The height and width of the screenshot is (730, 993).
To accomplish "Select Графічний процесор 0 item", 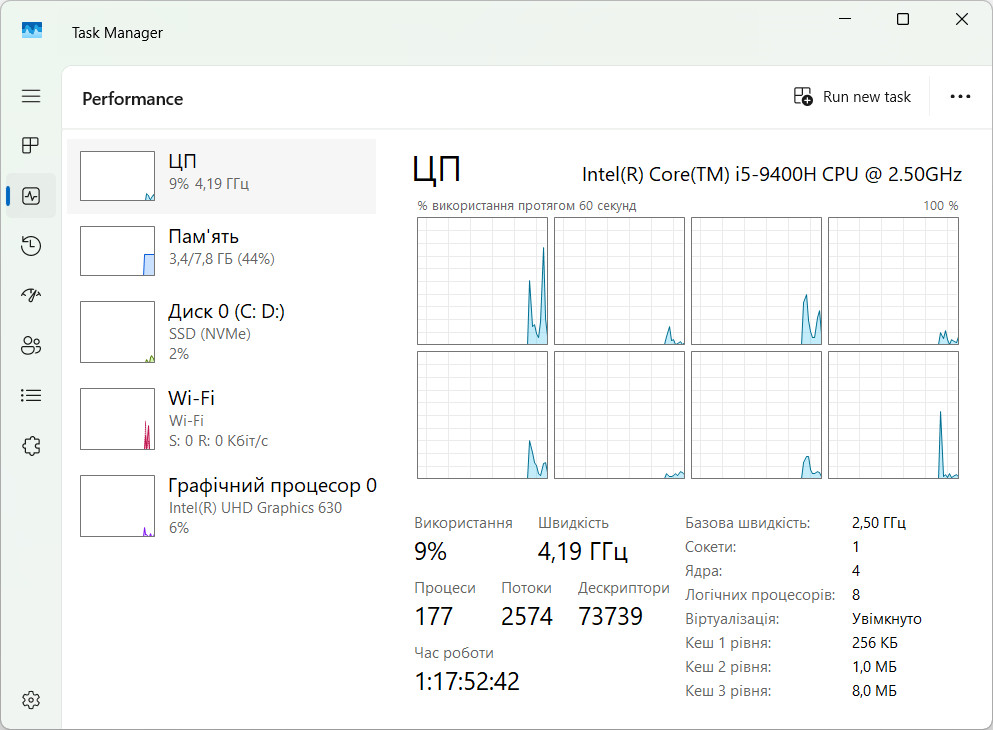I will 222,505.
